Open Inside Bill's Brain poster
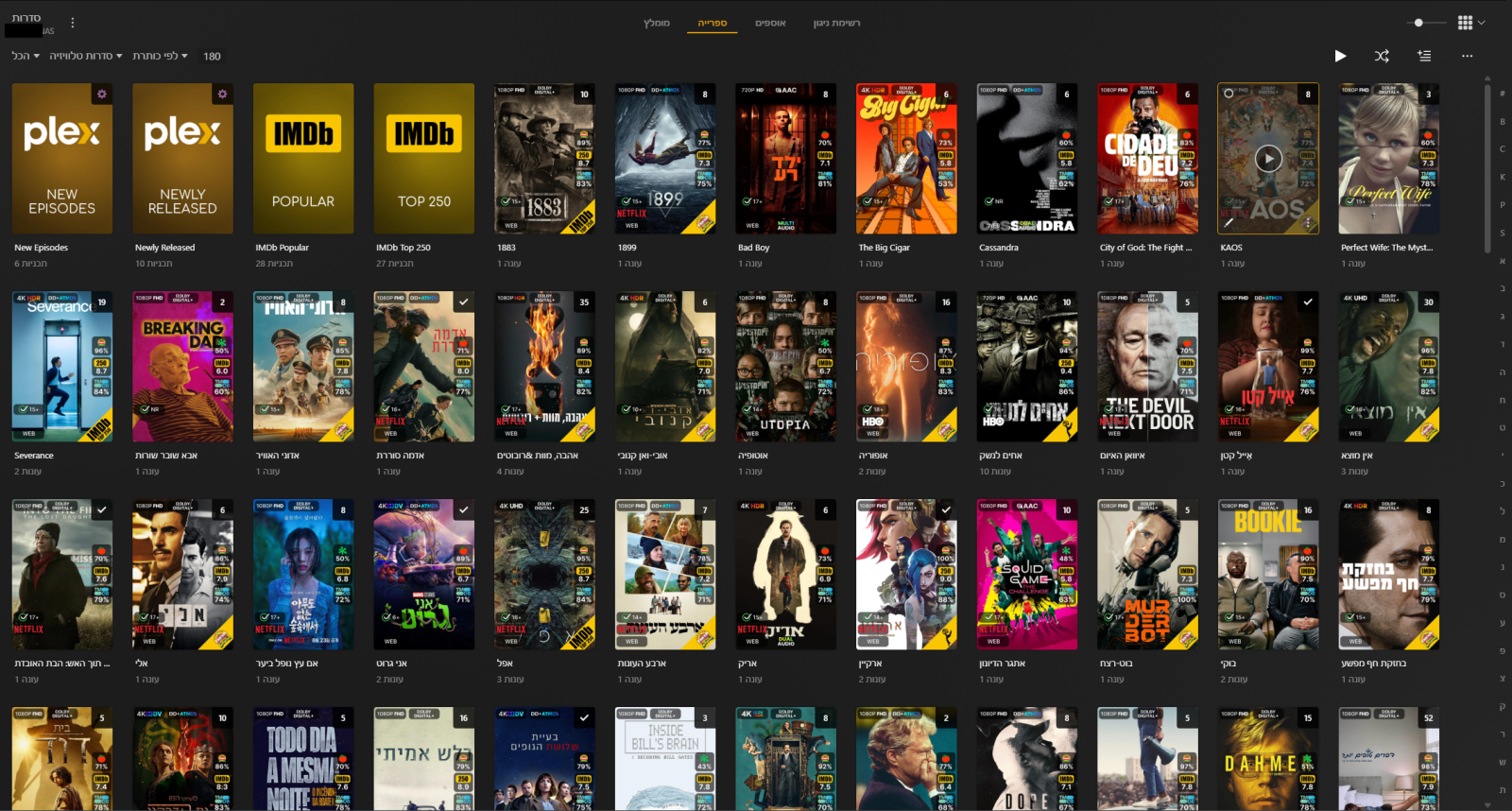Screen dimensions: 1512x811 click(x=665, y=759)
